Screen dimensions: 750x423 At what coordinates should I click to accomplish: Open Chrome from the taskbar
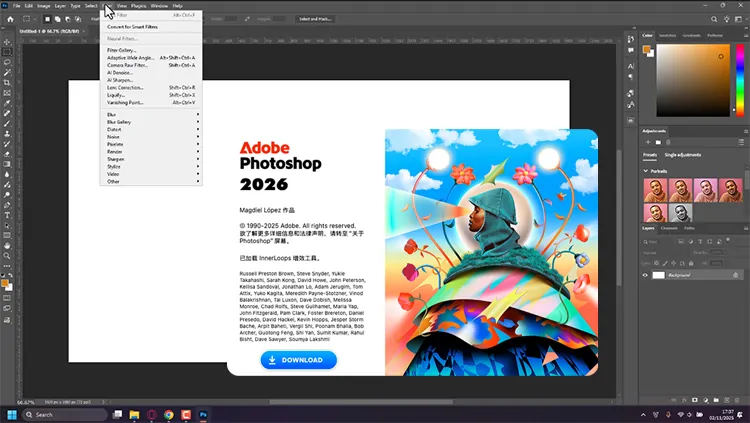pos(169,414)
